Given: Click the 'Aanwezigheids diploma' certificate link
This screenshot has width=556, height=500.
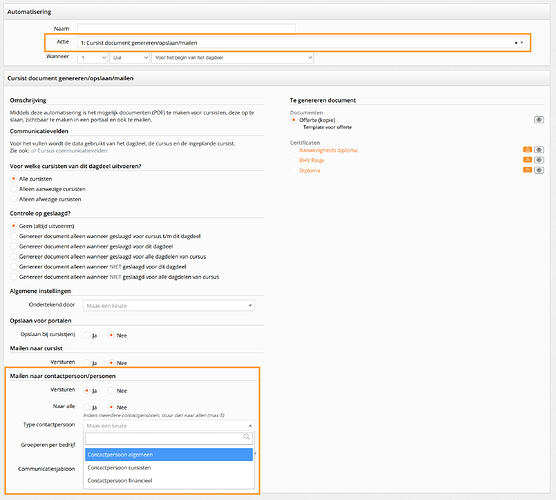Looking at the screenshot, I should [328, 150].
